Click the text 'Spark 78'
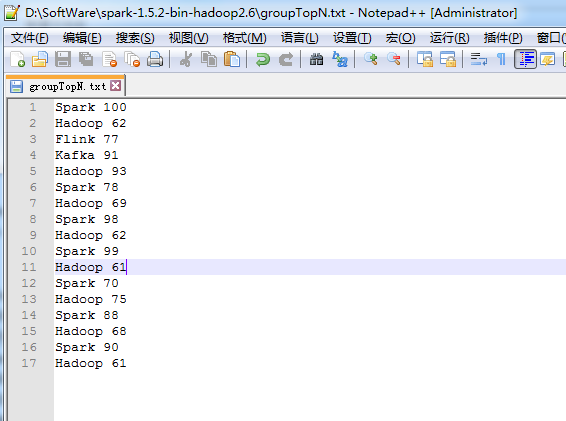This screenshot has width=566, height=421. click(x=87, y=187)
